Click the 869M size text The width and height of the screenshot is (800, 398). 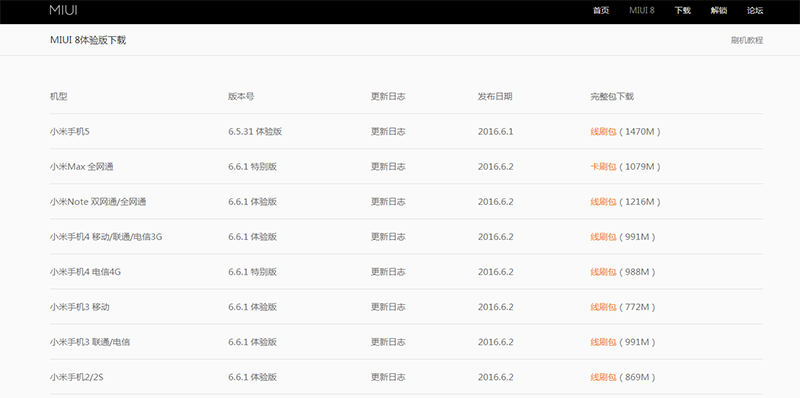(x=637, y=378)
